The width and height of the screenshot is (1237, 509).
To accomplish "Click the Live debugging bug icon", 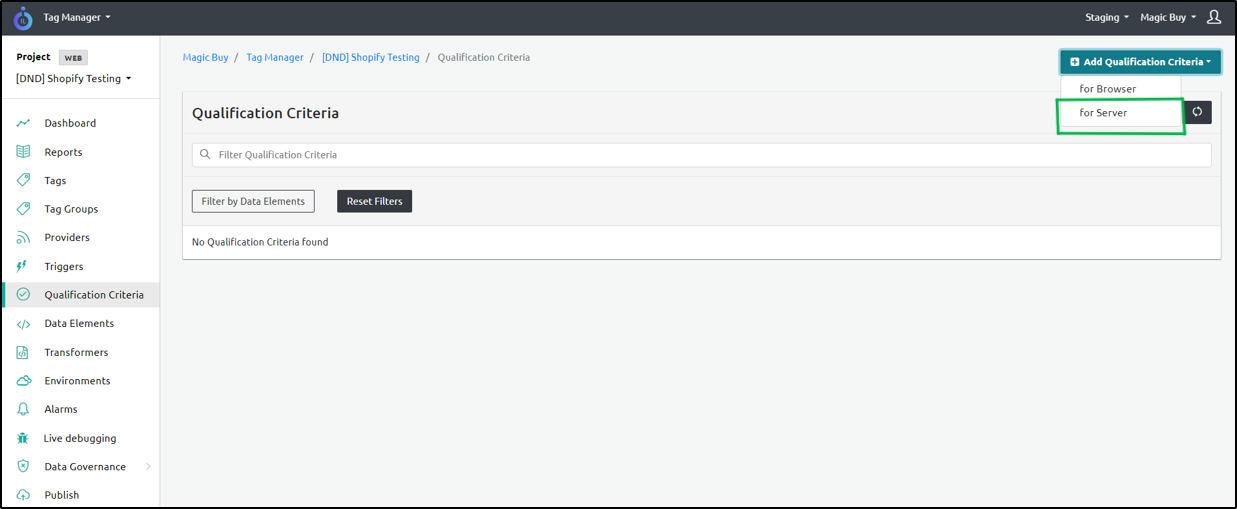I will click(x=23, y=438).
